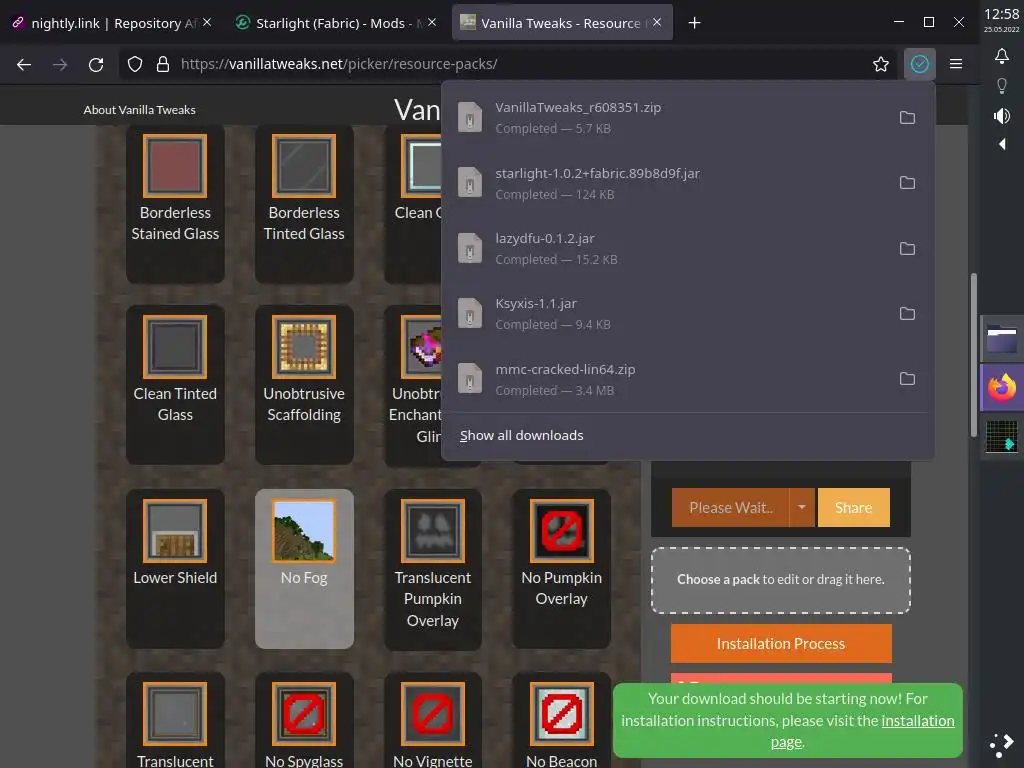The height and width of the screenshot is (768, 1024).
Task: Toggle the Unobtrusive Scaffolding pack
Action: [304, 385]
